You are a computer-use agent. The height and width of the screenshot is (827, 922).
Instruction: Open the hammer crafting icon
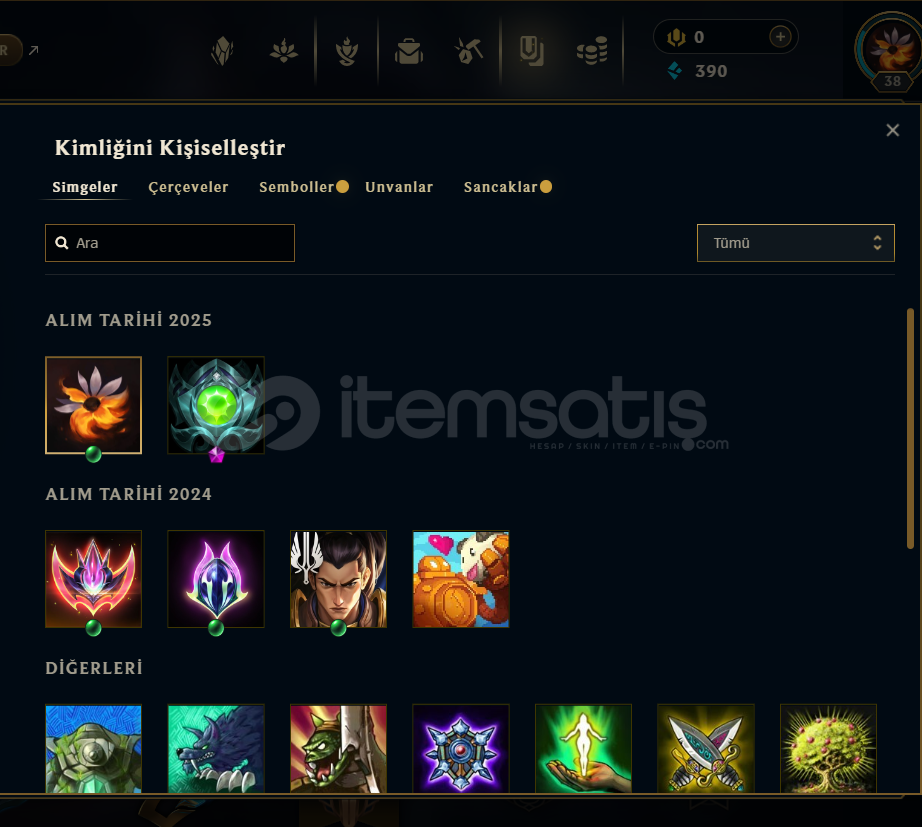click(469, 51)
